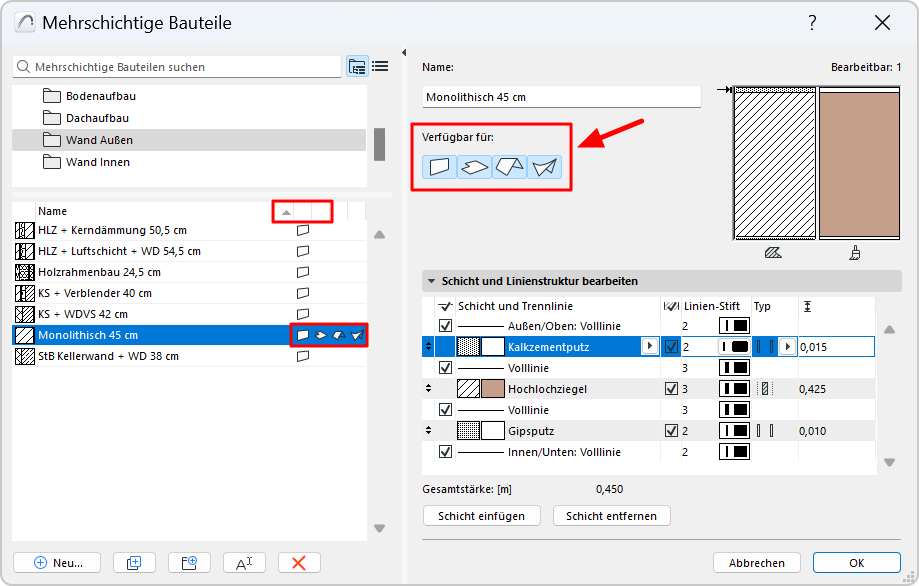The width and height of the screenshot is (919, 586).
Task: Toggle Volllinie checkbox below Kalkzementputz
Action: (445, 368)
